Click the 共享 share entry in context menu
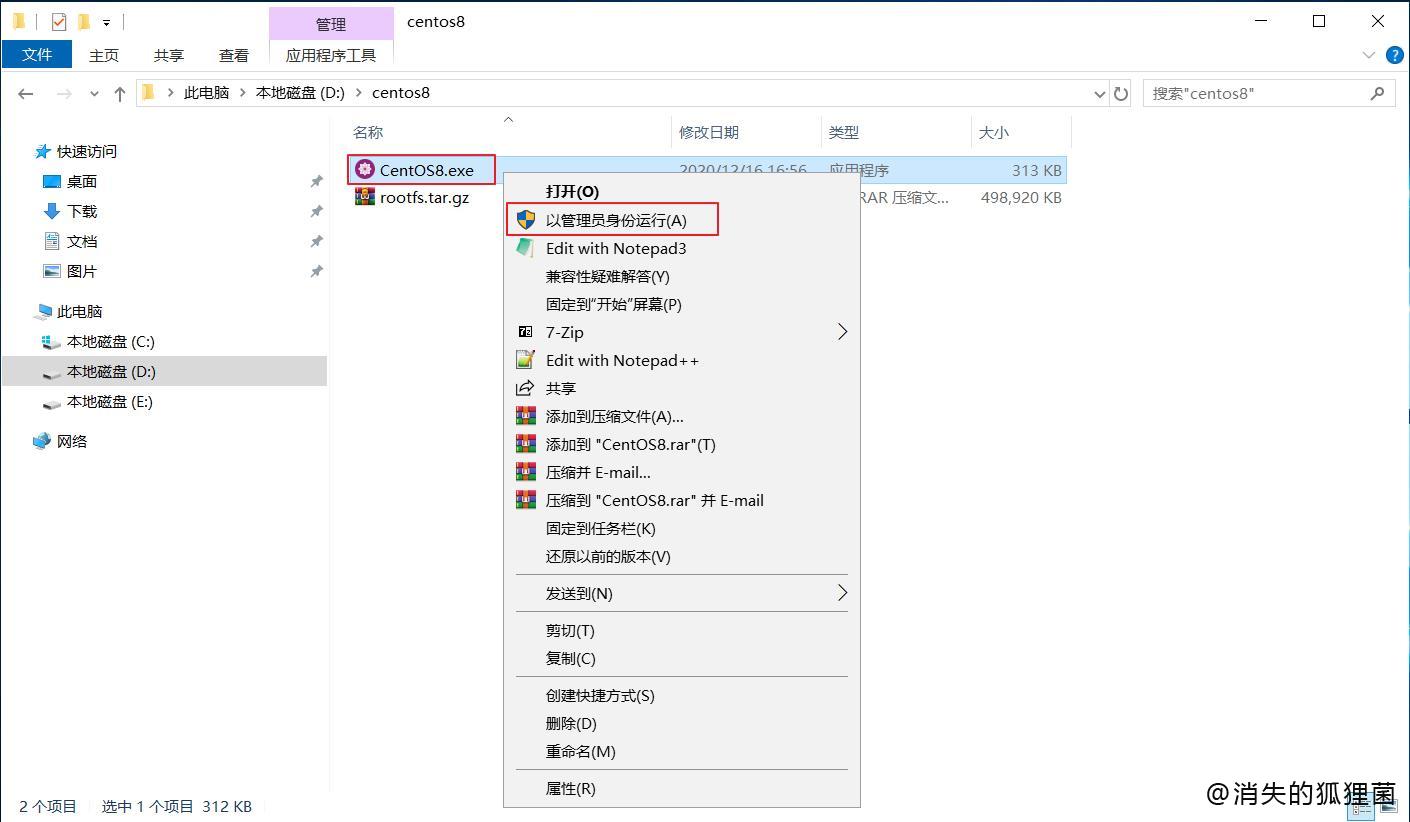The height and width of the screenshot is (822, 1410). 560,388
